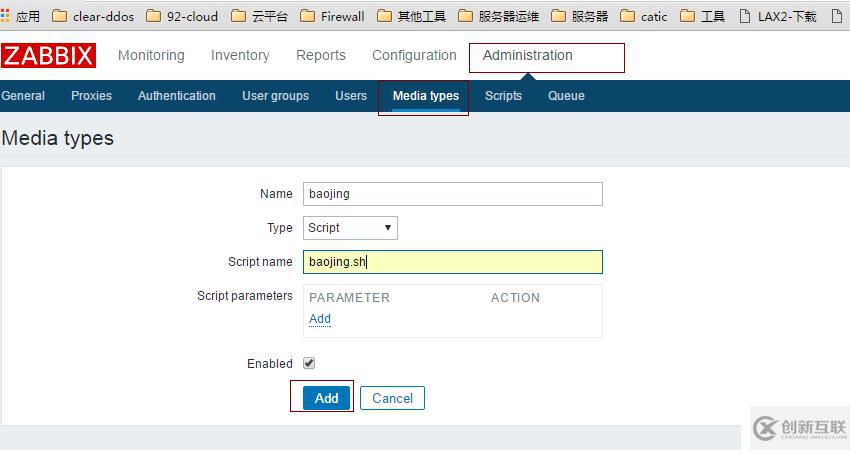Open the 服务器 bookmark folder
The width and height of the screenshot is (850, 450).
click(579, 17)
